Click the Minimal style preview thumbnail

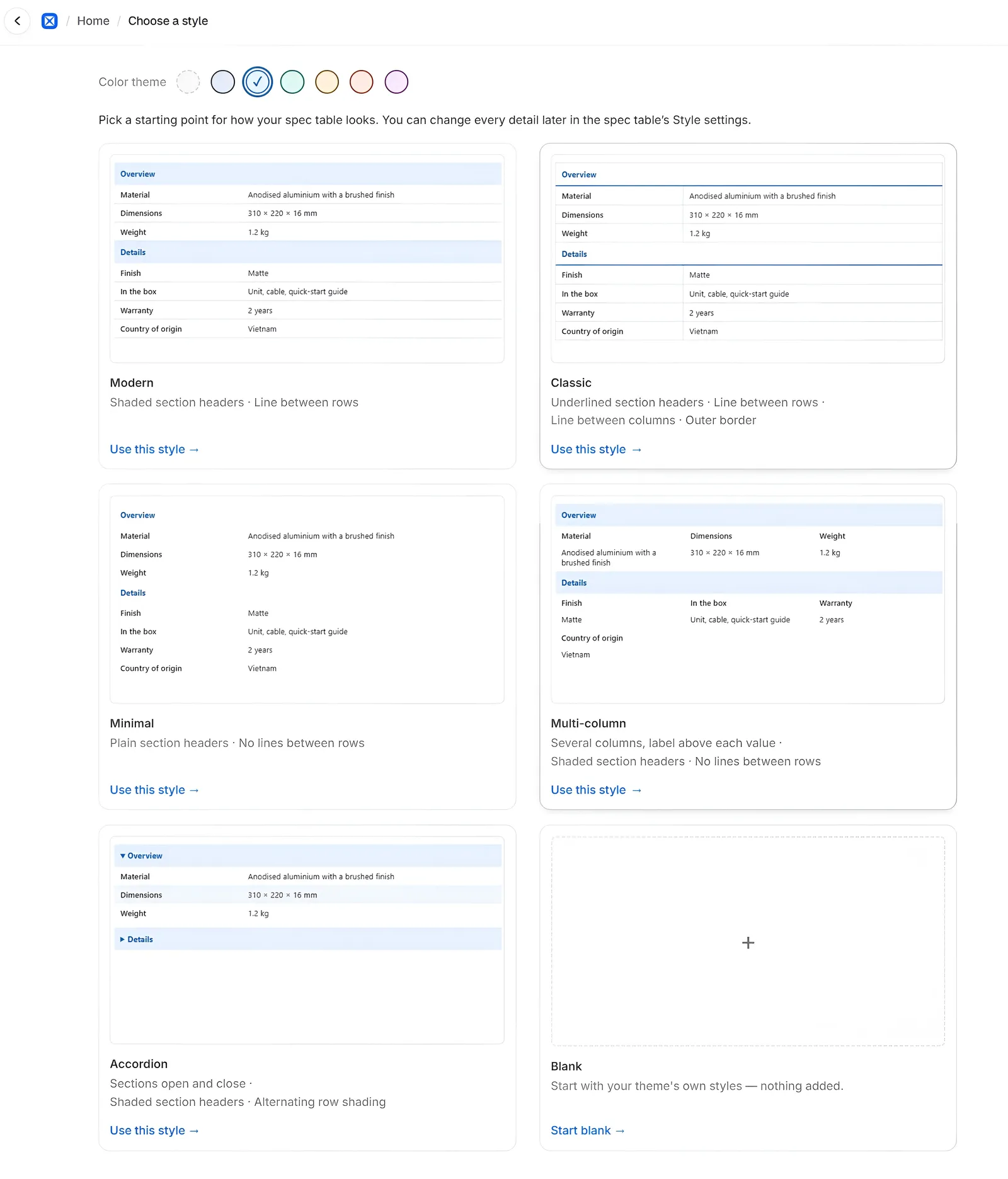pos(307,600)
